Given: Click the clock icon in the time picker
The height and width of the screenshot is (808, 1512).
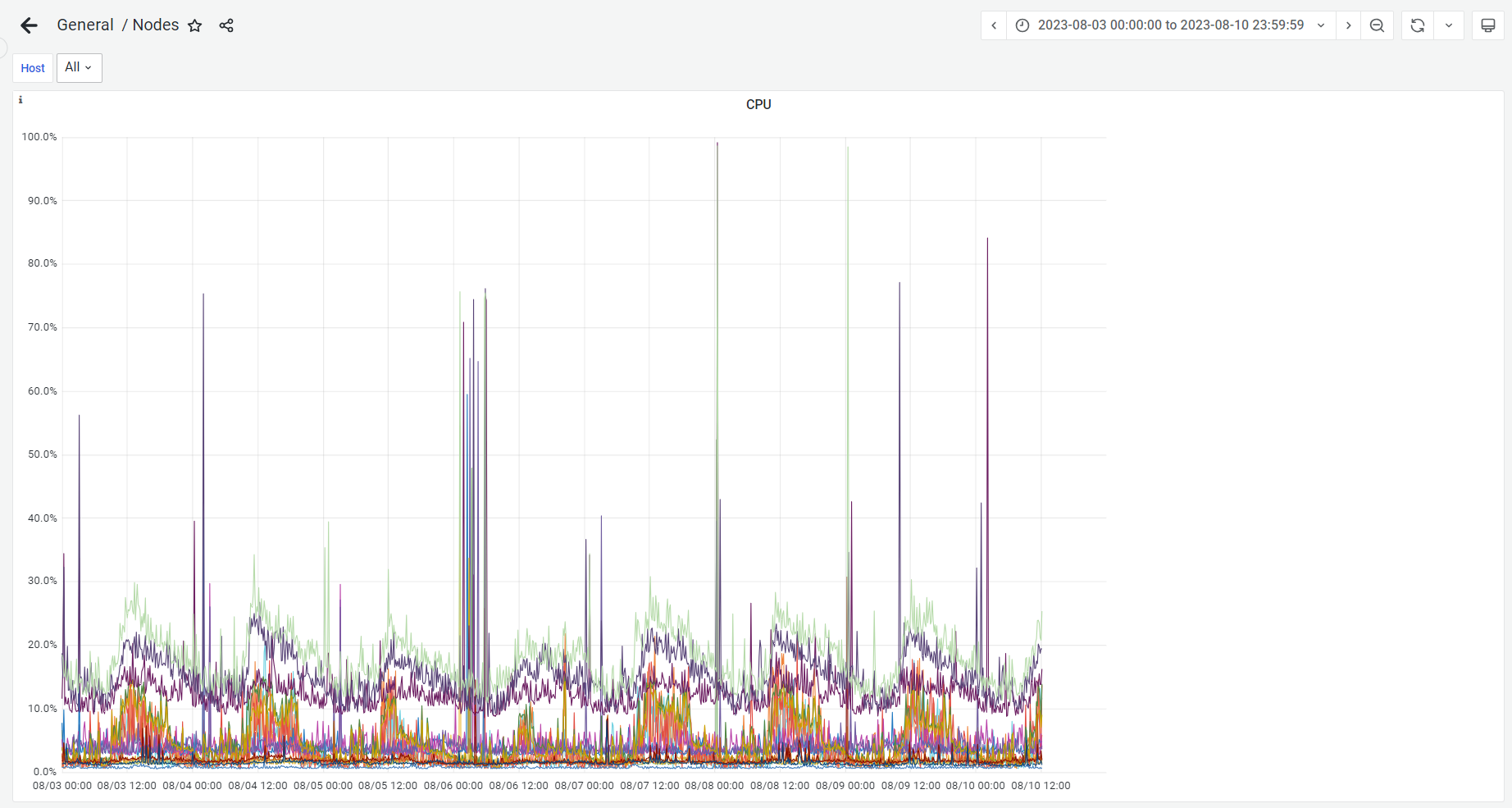Looking at the screenshot, I should [x=1021, y=25].
